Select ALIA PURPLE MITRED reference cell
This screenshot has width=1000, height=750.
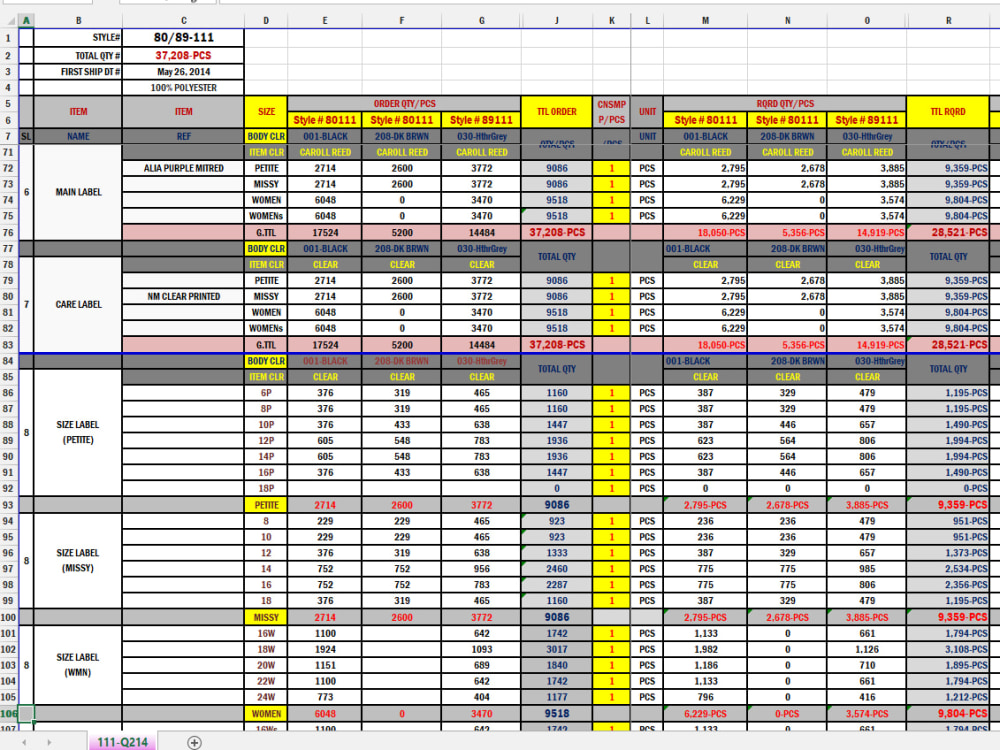[x=183, y=168]
